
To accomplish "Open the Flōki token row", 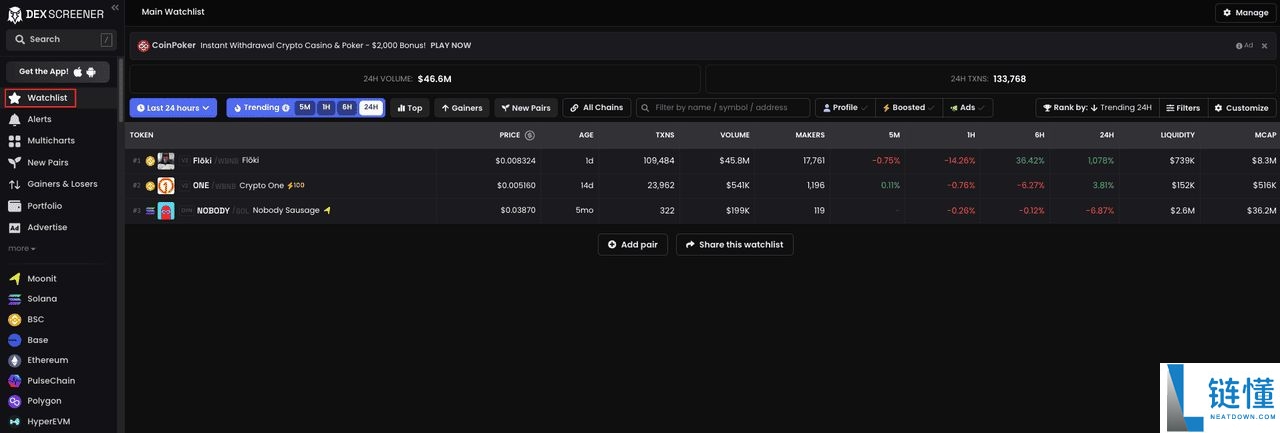I will click(x=702, y=160).
